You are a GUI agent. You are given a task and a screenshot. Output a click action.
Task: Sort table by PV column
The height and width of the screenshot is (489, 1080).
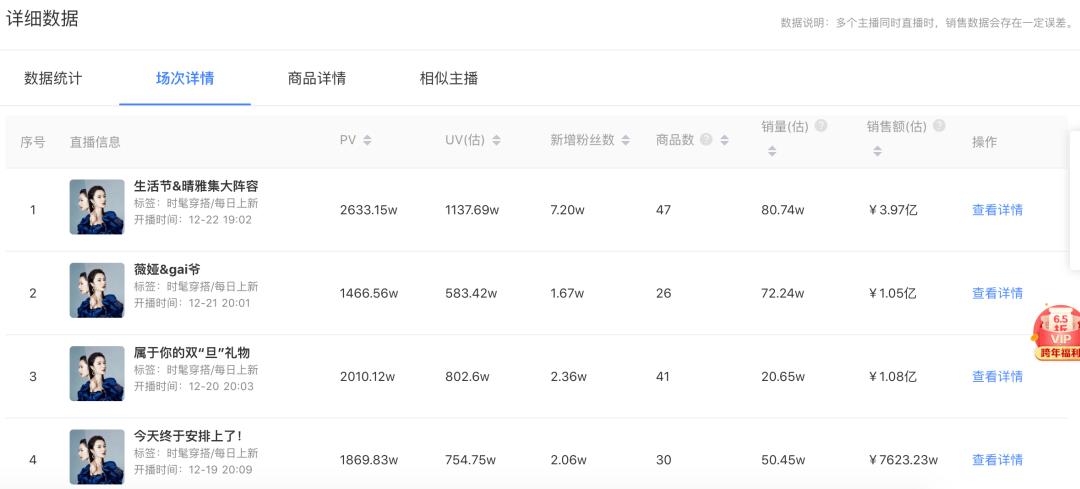[x=367, y=141]
